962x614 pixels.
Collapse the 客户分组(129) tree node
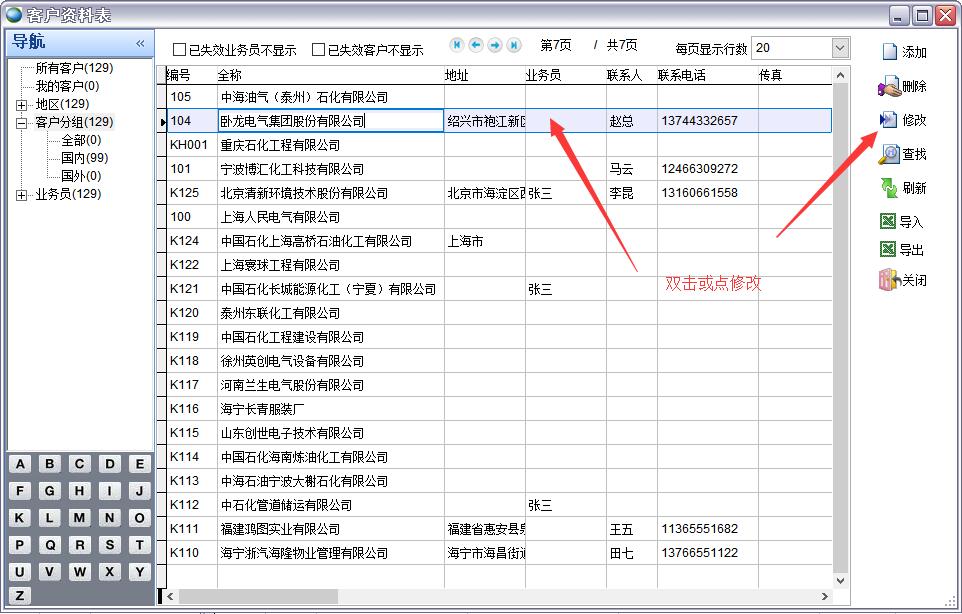pyautogui.click(x=22, y=123)
